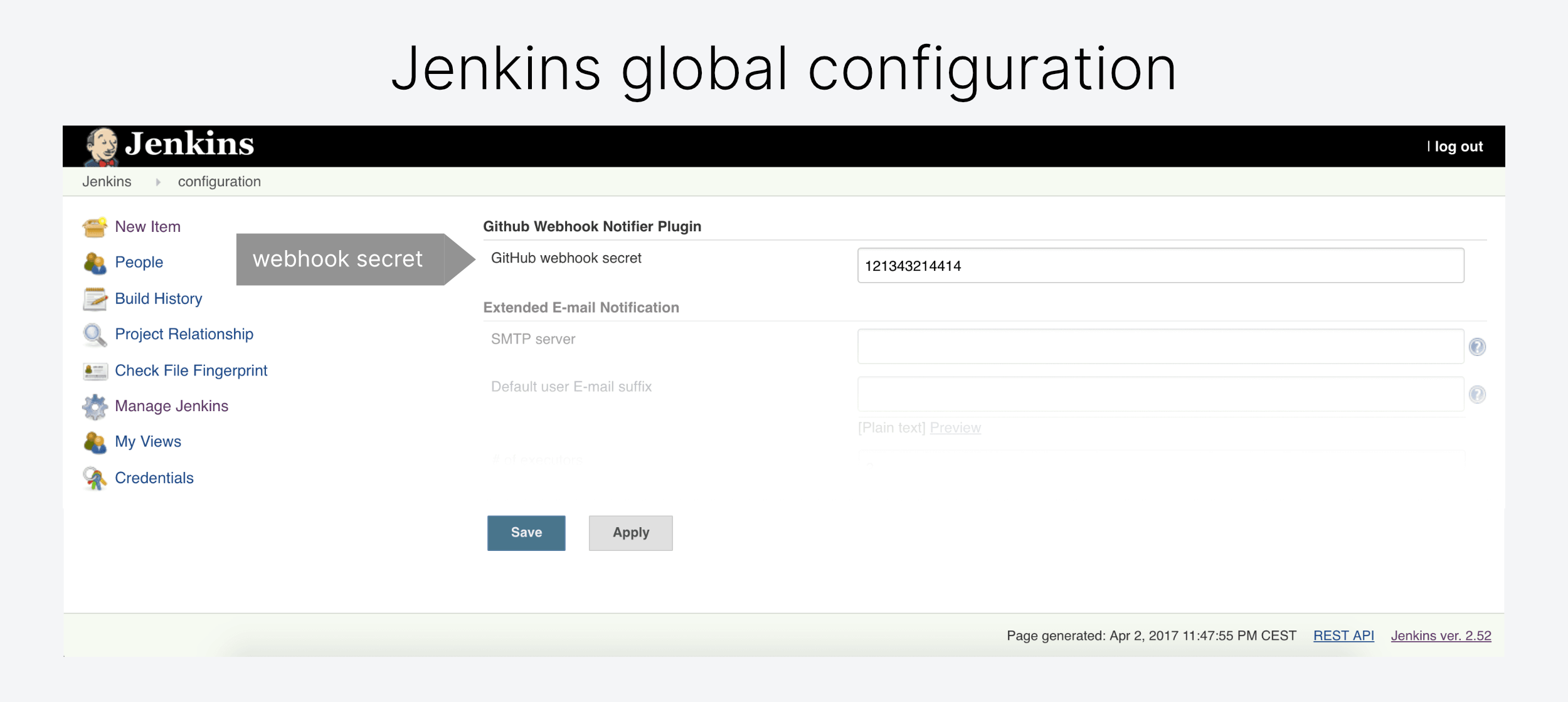Click the Project Relationship magnifier icon
Screen dimensions: 1568x702
coord(95,335)
